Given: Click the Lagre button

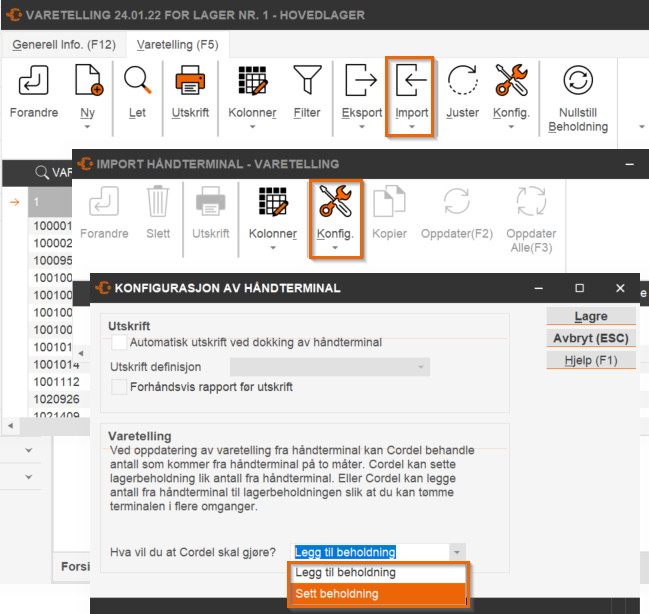Looking at the screenshot, I should click(x=591, y=316).
